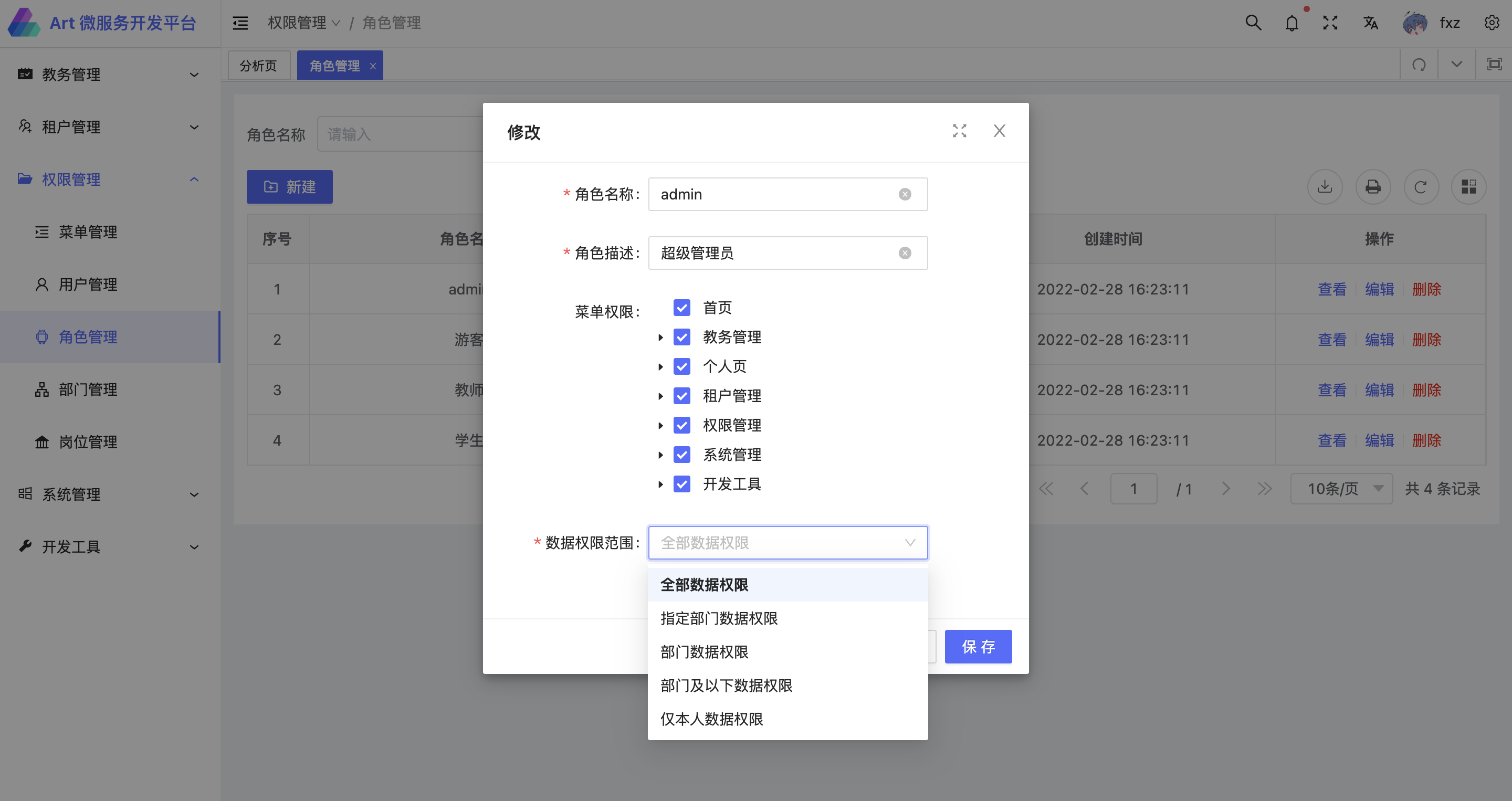Click into the 角色描述 input field

775,253
